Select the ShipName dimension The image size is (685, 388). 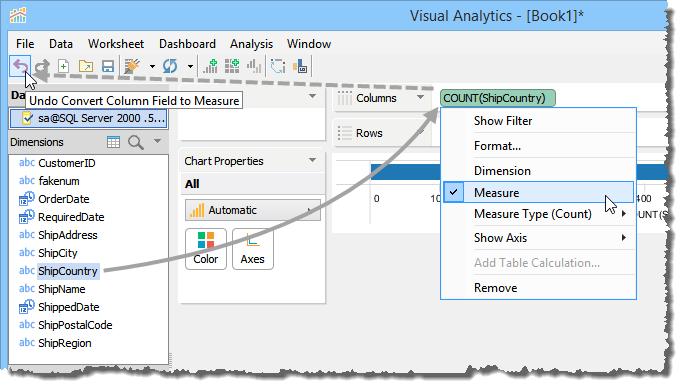pos(62,289)
